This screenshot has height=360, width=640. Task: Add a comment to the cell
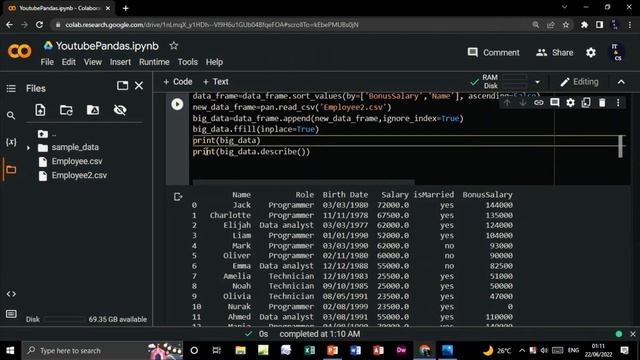pyautogui.click(x=554, y=102)
